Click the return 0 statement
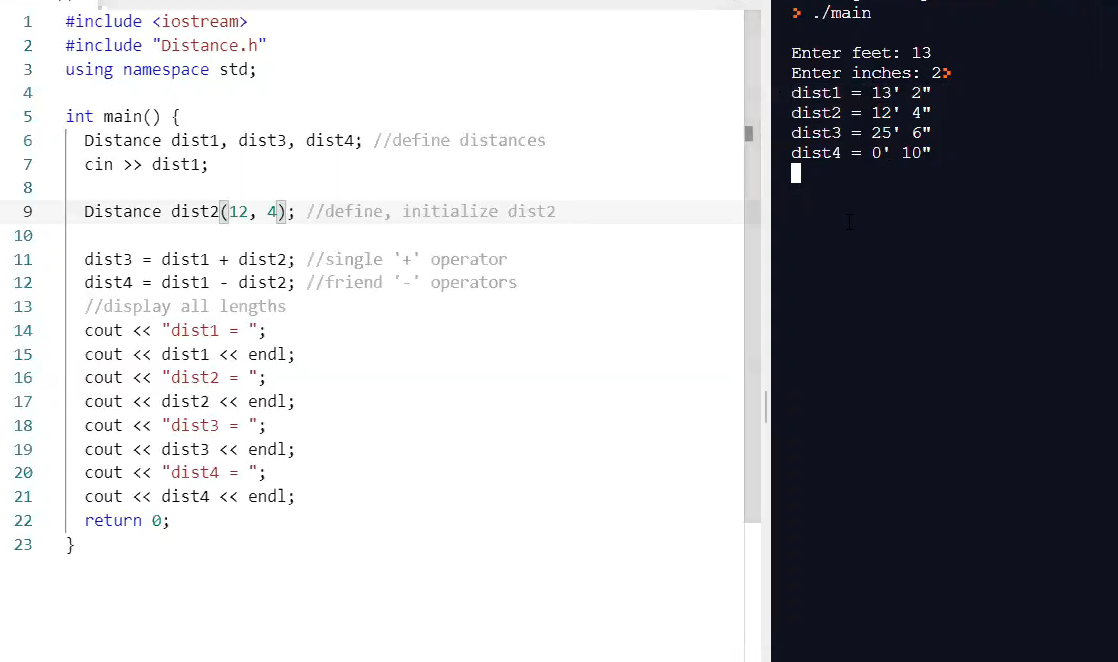 point(125,520)
